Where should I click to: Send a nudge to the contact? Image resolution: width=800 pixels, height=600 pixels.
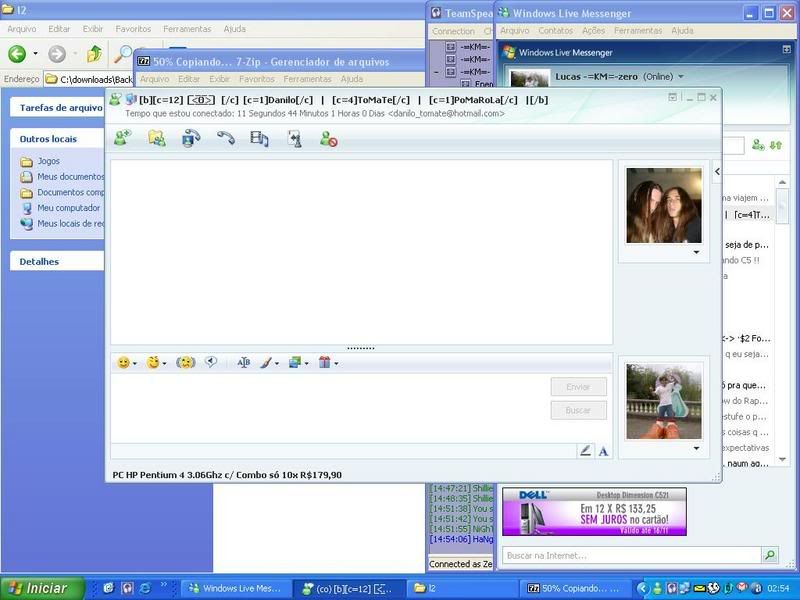click(186, 363)
